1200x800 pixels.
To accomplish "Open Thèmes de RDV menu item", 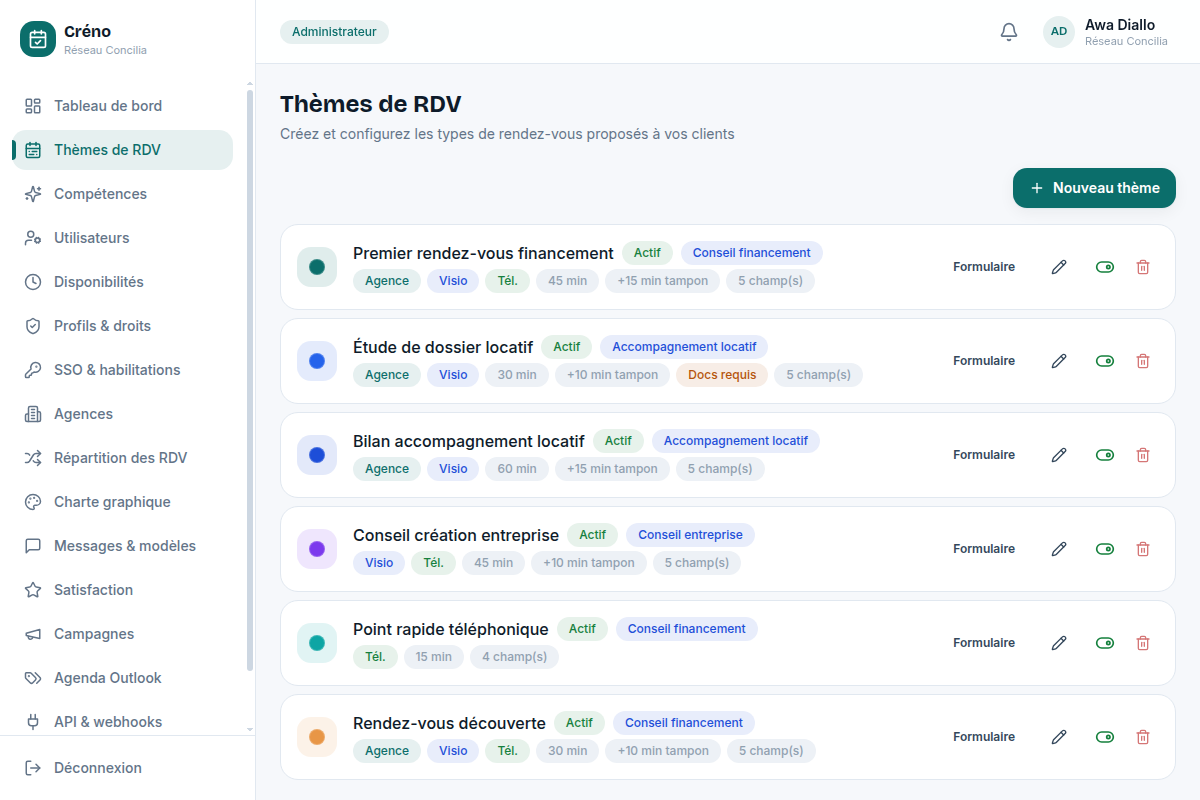I will coord(122,150).
